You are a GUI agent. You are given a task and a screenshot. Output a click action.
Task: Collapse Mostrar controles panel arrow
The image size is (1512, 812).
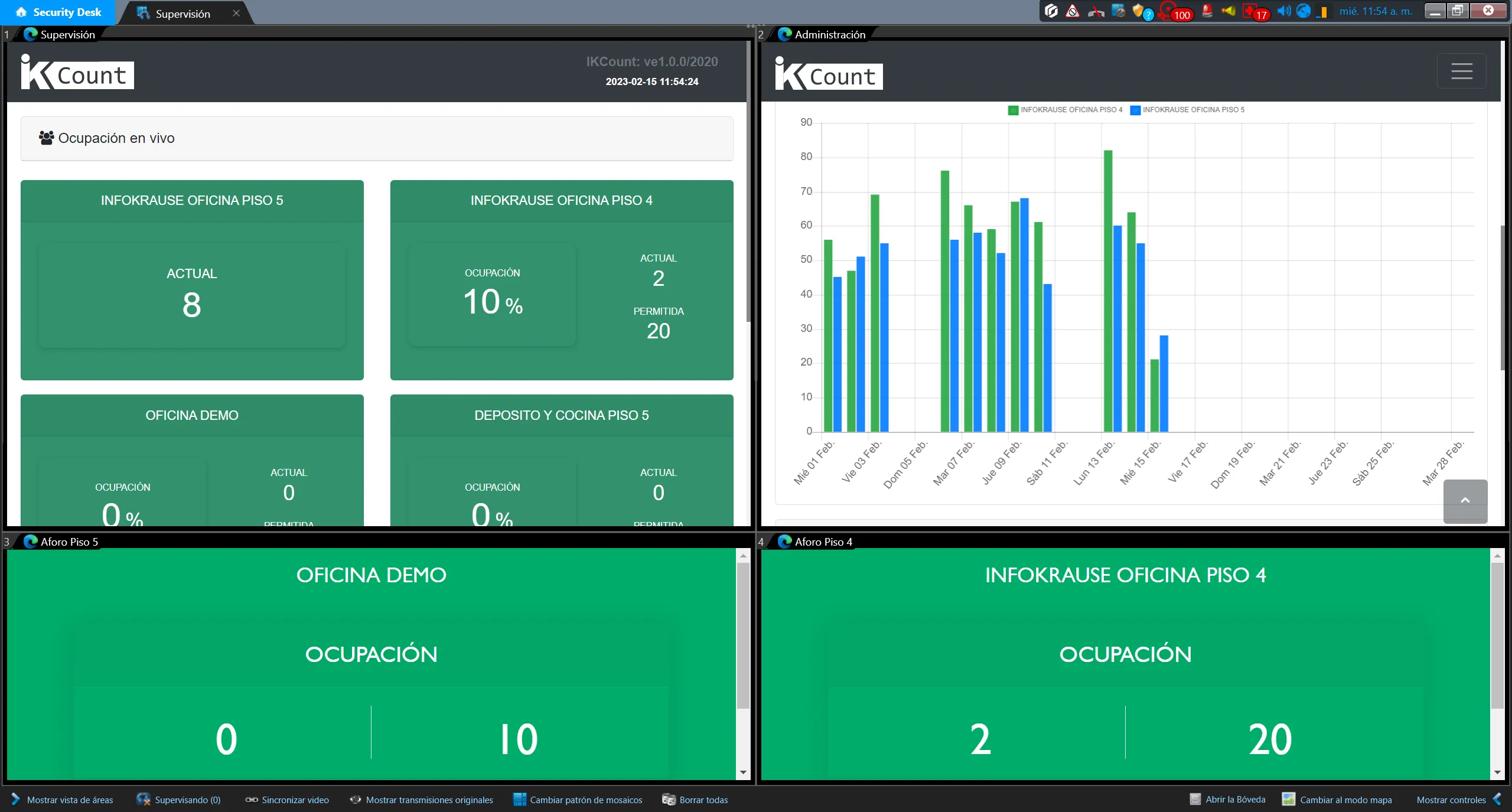coord(1497,799)
